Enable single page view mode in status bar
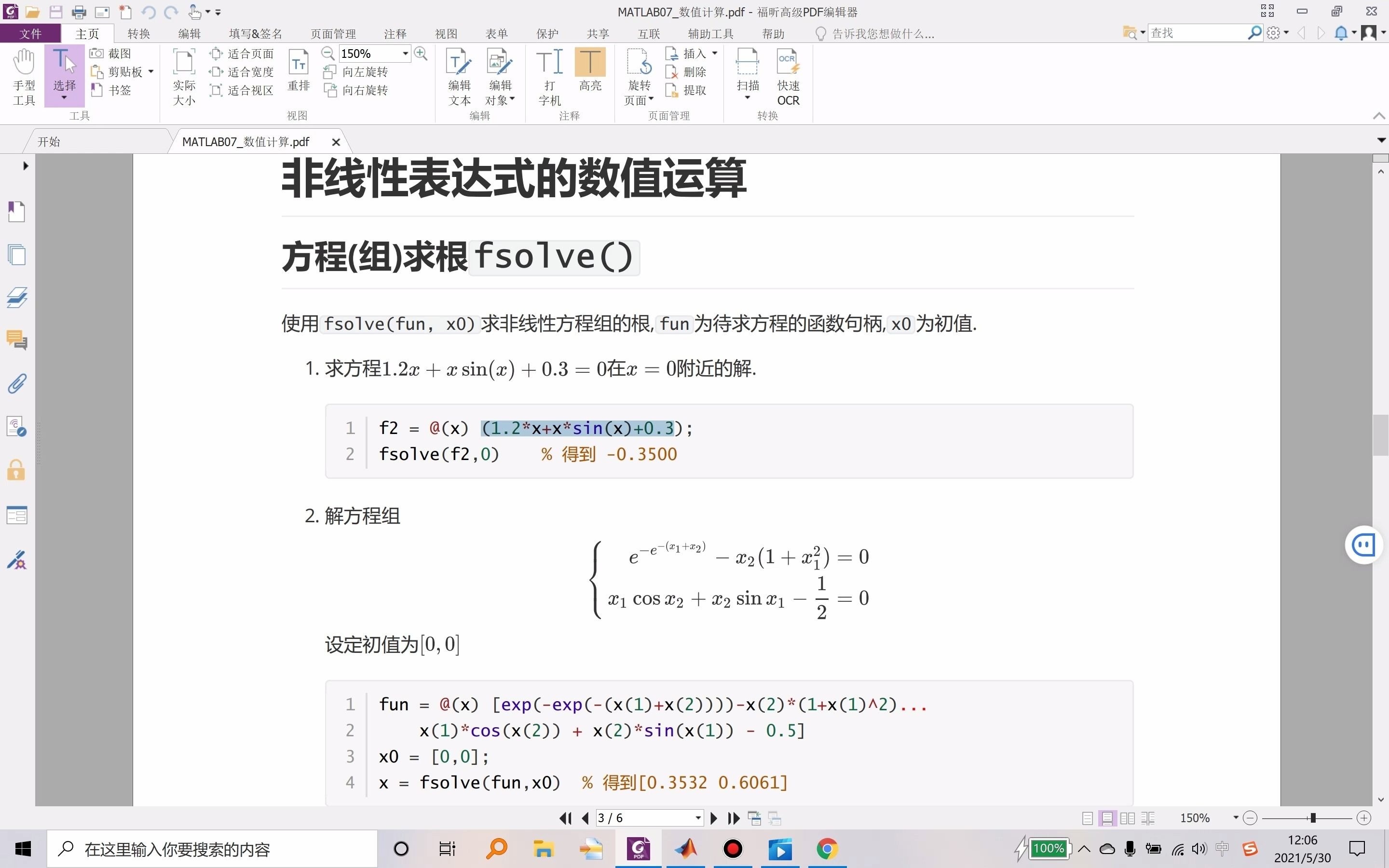The width and height of the screenshot is (1389, 868). (1087, 818)
